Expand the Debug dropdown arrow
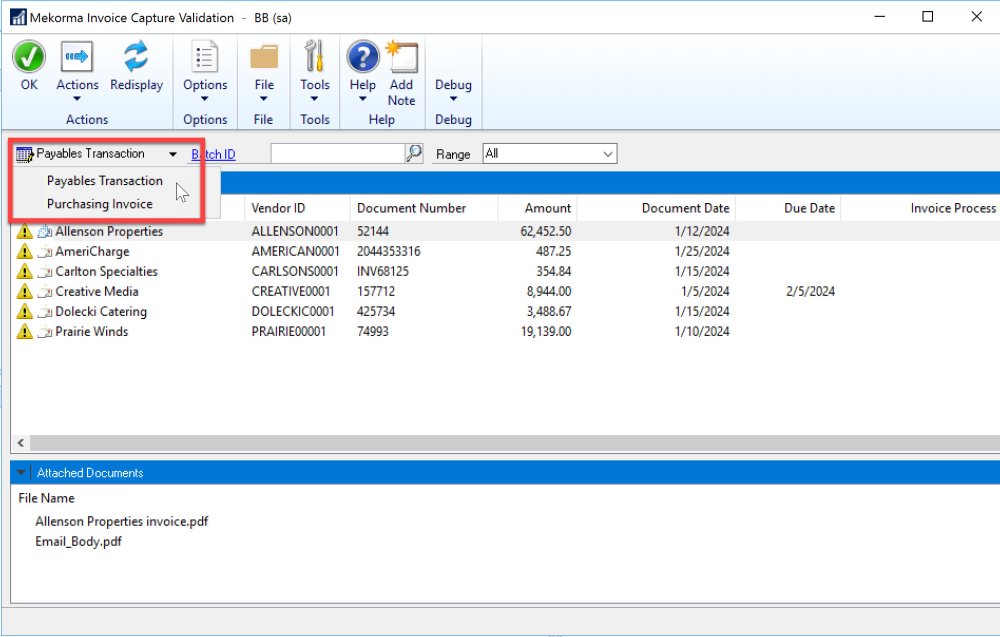Image resolution: width=1000 pixels, height=637 pixels. pyautogui.click(x=453, y=99)
